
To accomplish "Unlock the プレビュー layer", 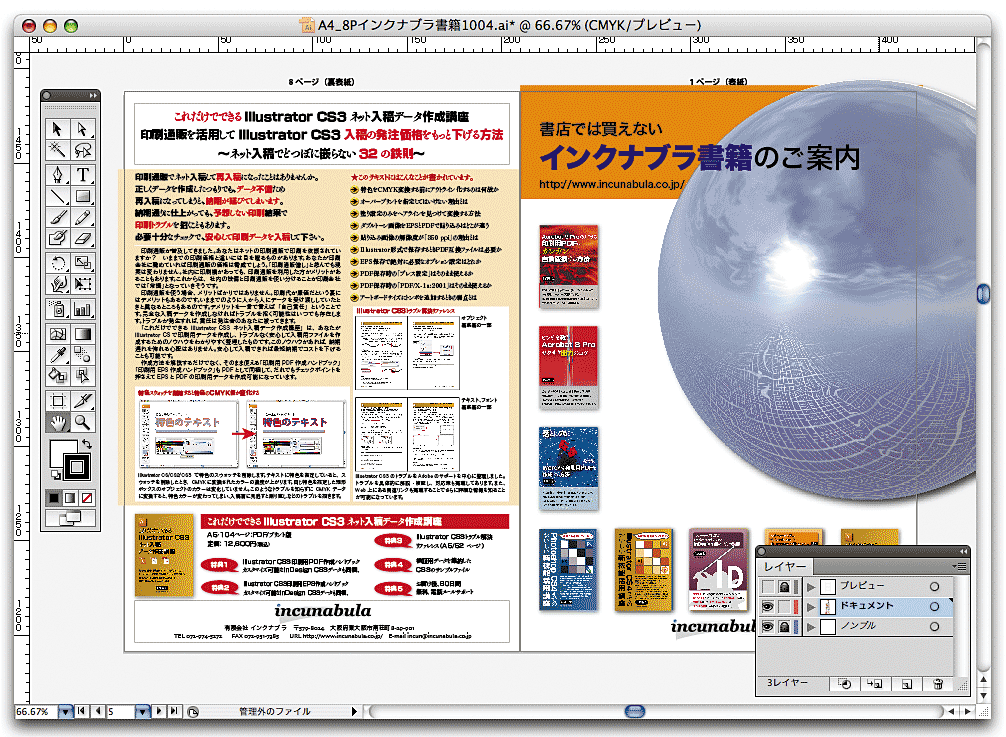I will point(784,586).
